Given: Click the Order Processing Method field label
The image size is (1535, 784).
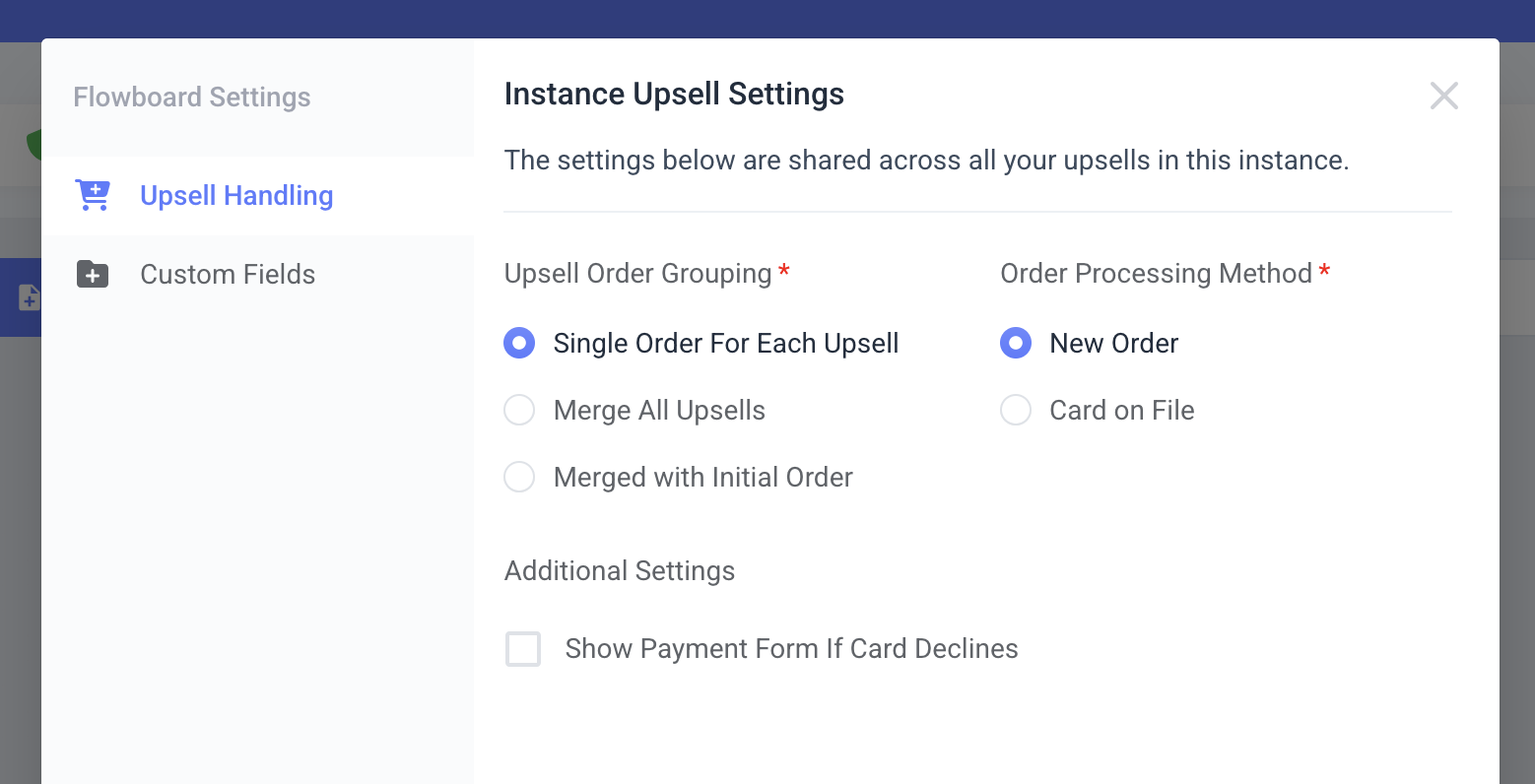Looking at the screenshot, I should coord(1157,273).
